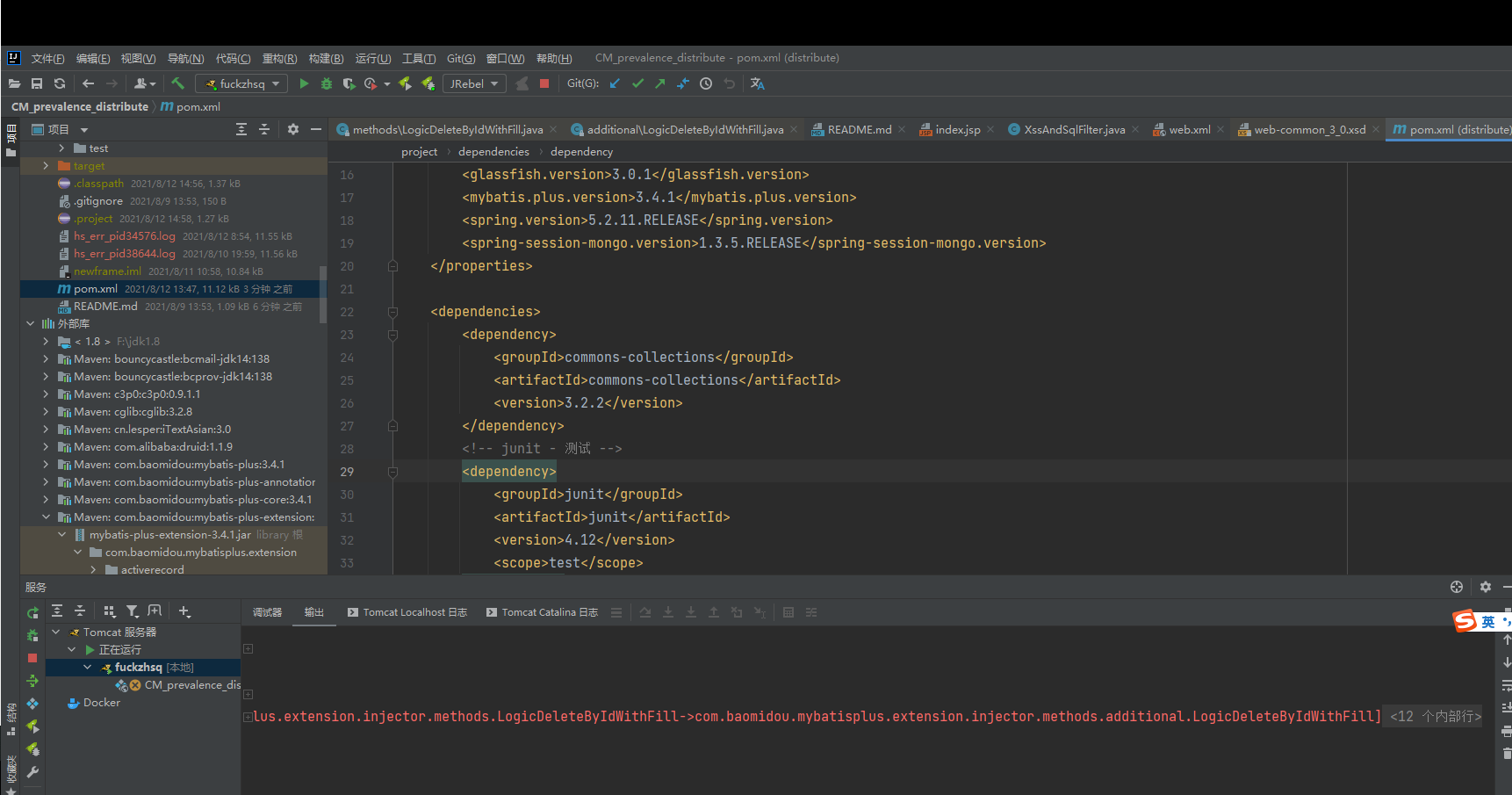Viewport: 1512px width, 795px height.
Task: Click the Git update project arrow
Action: 615,83
